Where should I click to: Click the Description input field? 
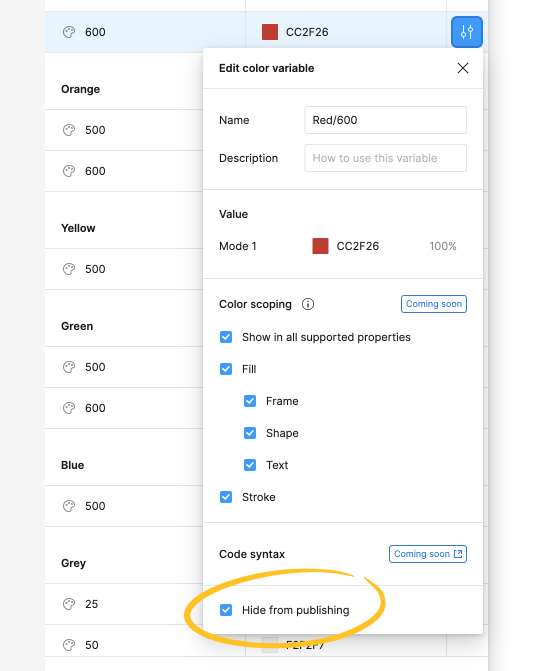pos(385,158)
